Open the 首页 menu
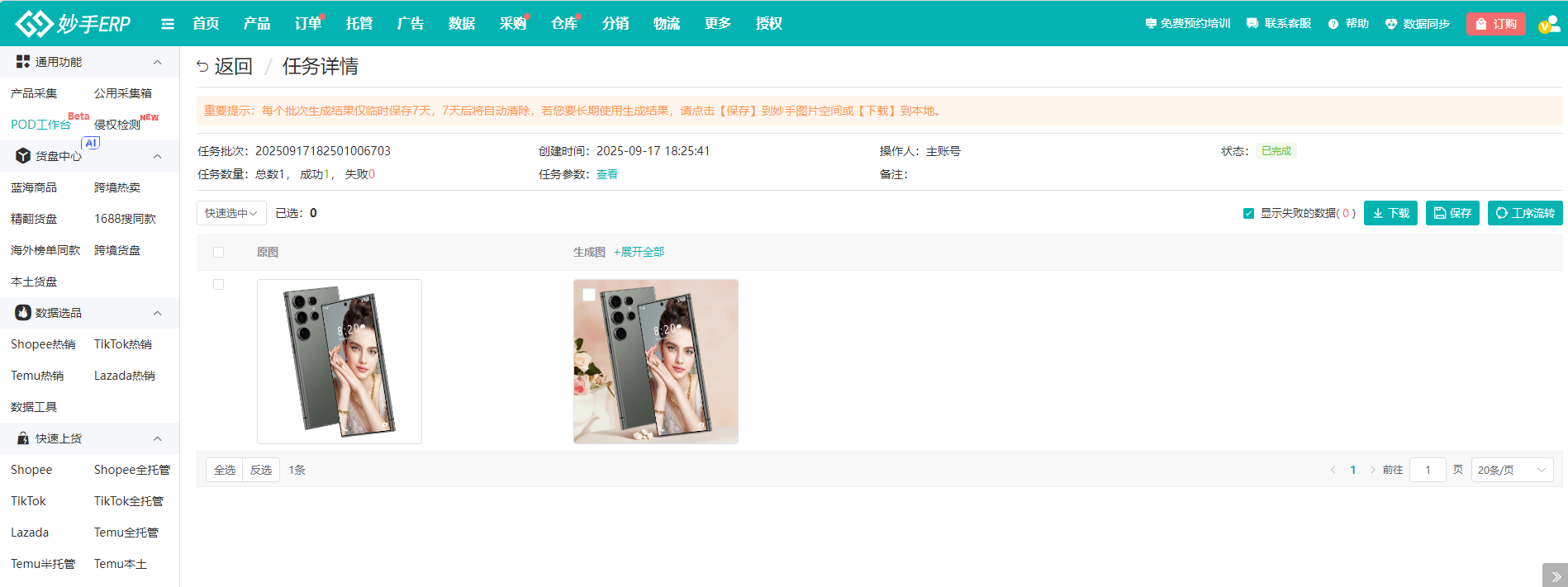 pos(206,24)
